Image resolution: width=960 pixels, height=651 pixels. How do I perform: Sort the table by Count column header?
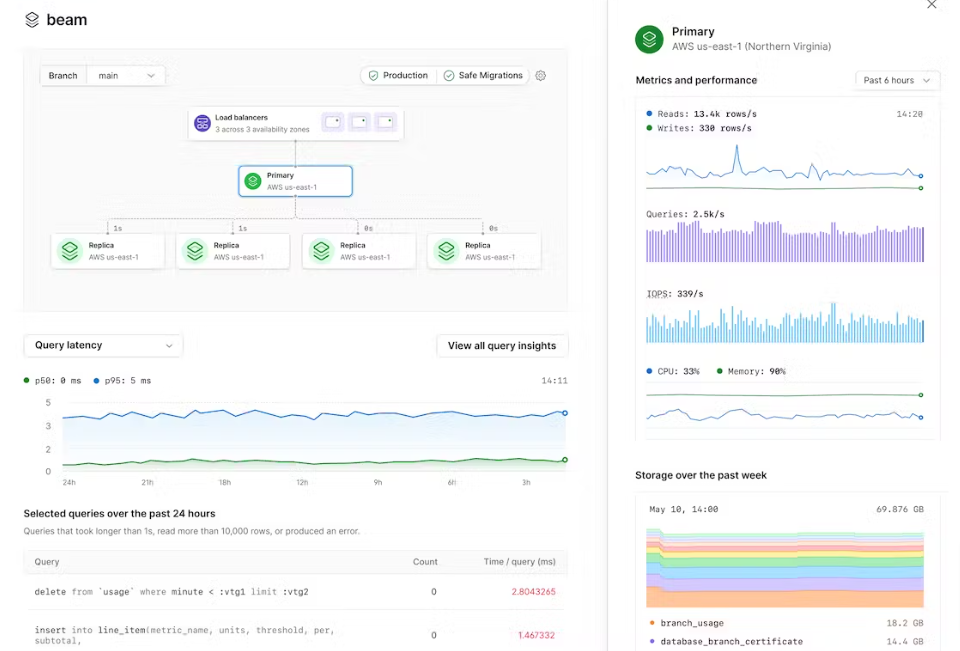(425, 562)
